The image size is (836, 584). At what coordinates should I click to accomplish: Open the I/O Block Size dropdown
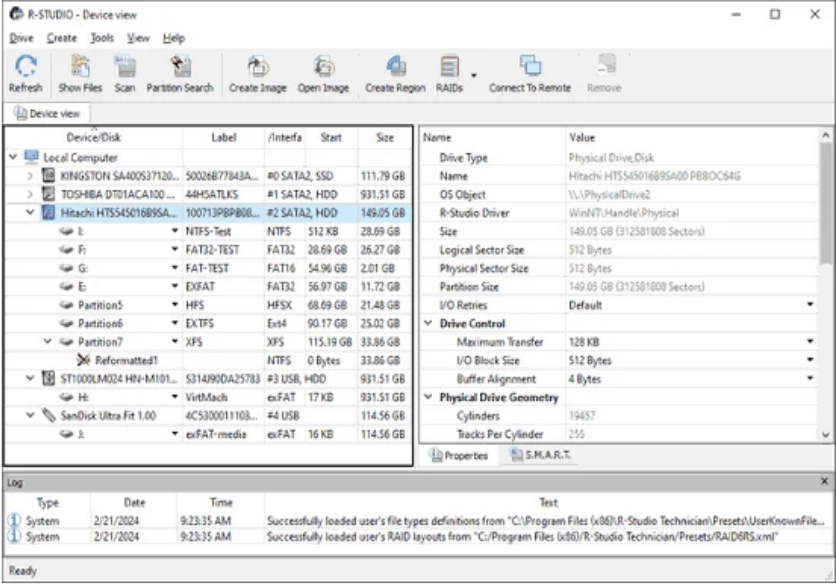point(810,360)
